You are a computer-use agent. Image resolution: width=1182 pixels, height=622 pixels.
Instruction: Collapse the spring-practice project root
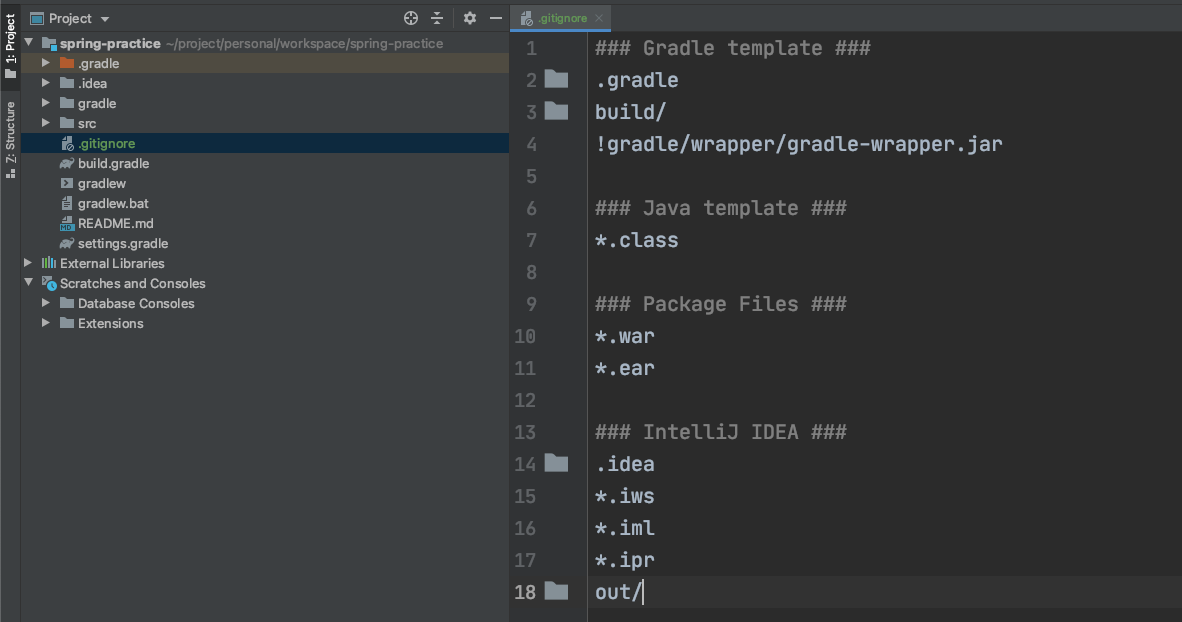click(x=29, y=43)
